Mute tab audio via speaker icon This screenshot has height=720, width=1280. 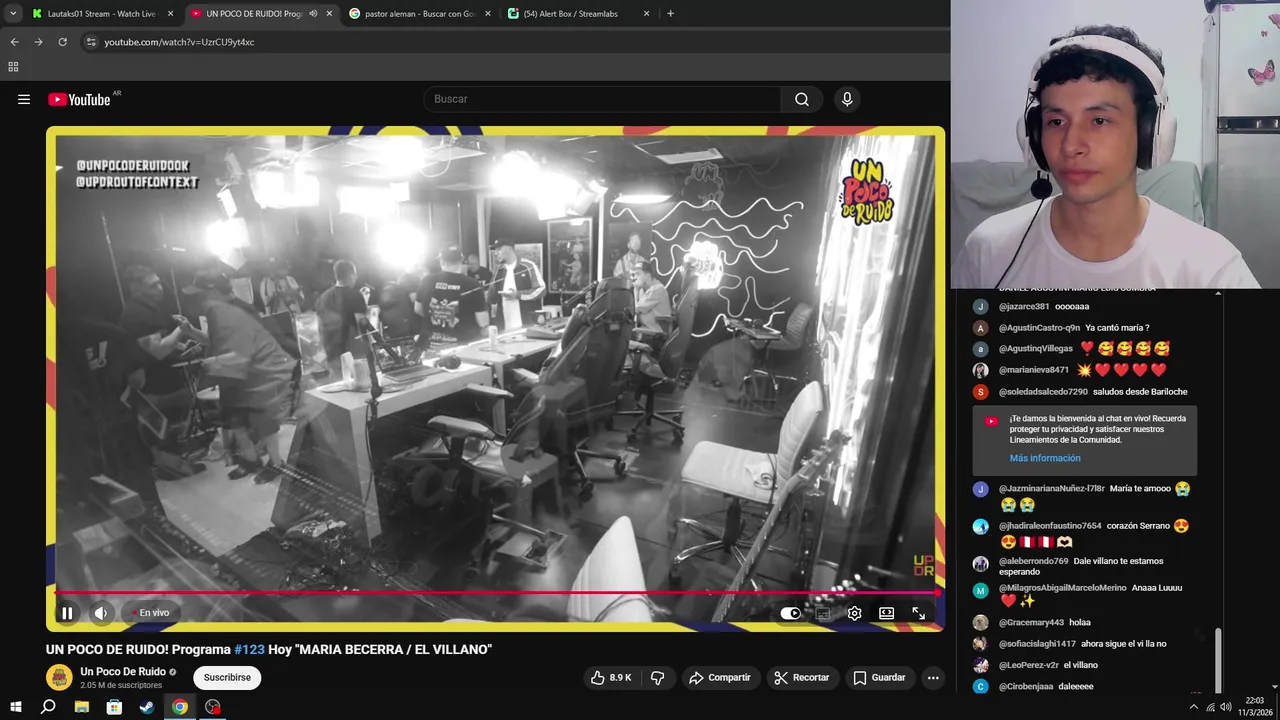313,14
